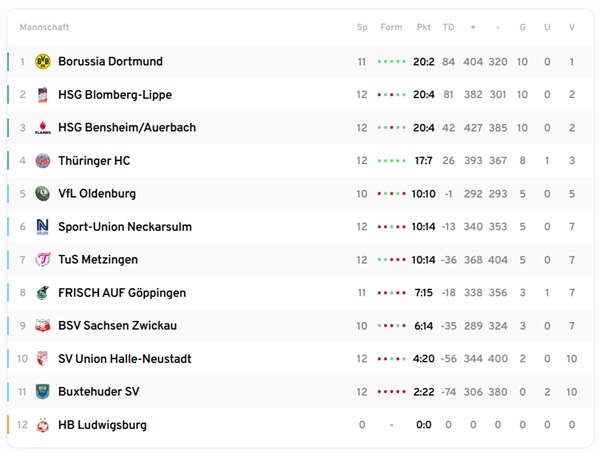Click the VfL Oldenburg green logo
The width and height of the screenshot is (600, 453).
[x=42, y=194]
